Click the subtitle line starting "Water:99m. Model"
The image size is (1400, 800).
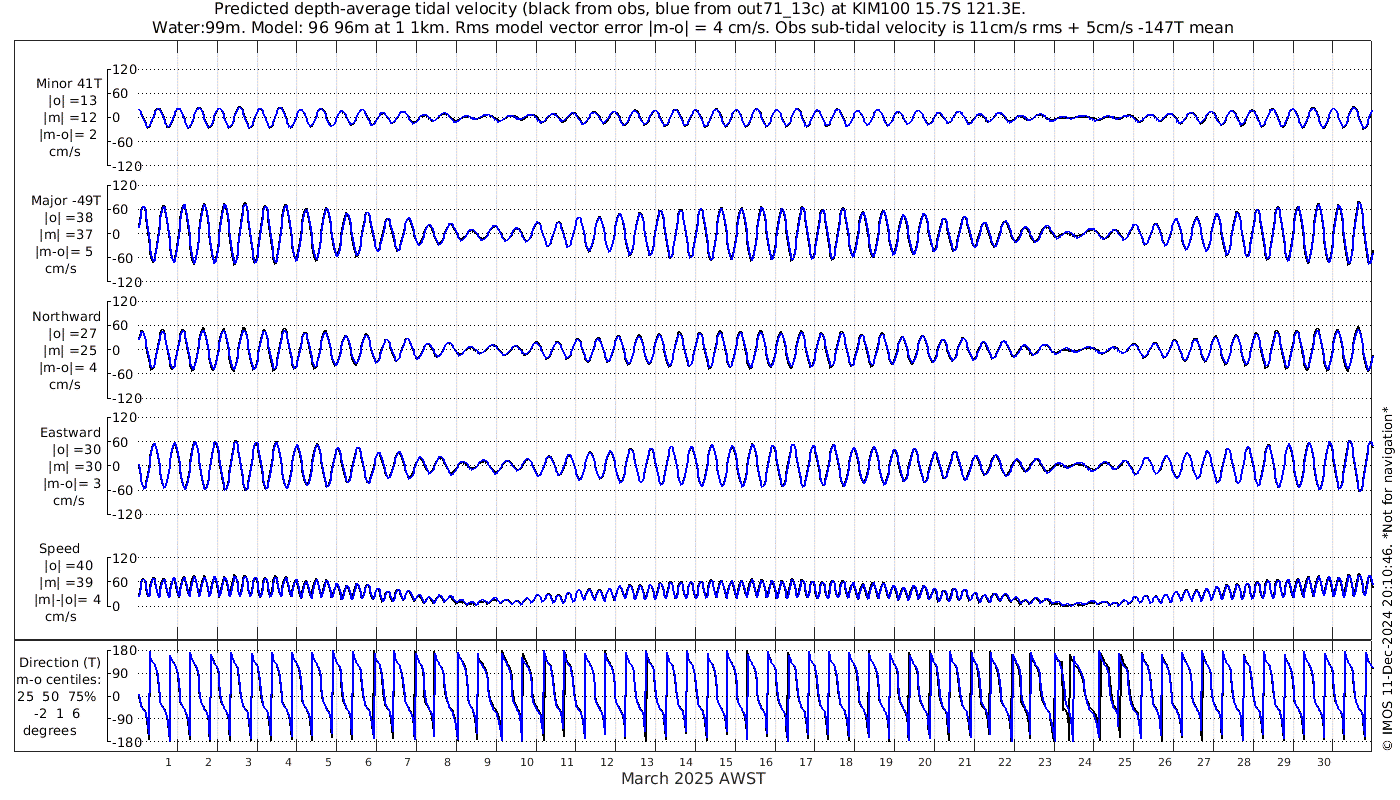(692, 27)
